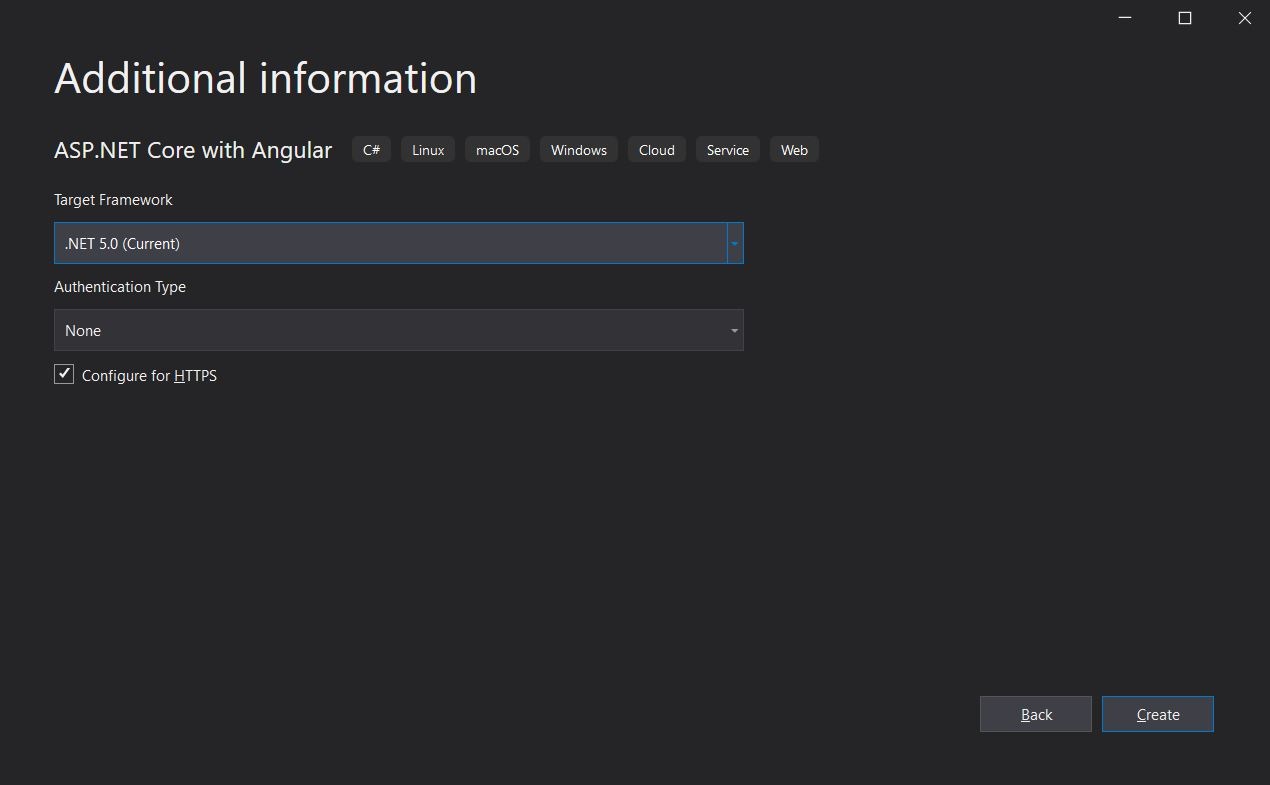The height and width of the screenshot is (785, 1270).
Task: Toggle the Configure for HTTPS checkbox
Action: (x=63, y=374)
